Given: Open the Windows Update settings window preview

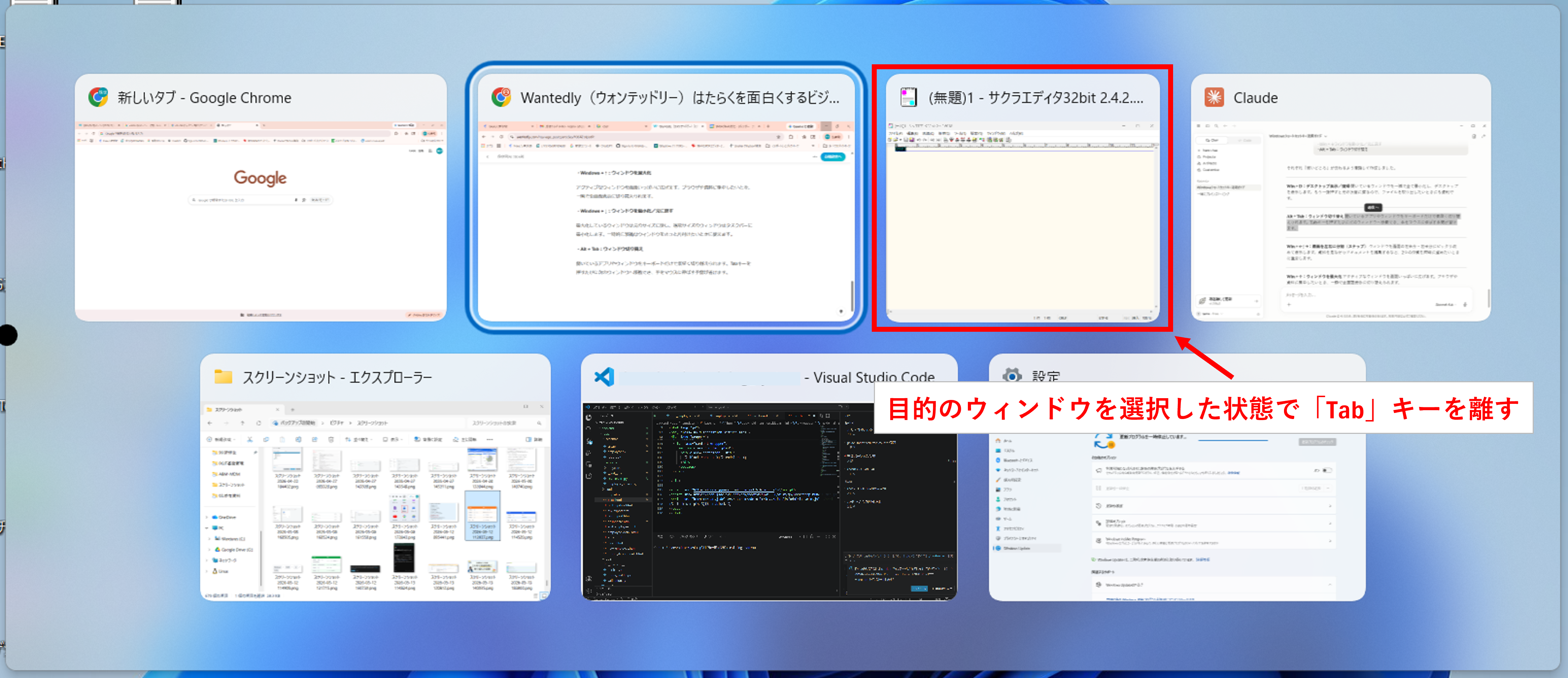Looking at the screenshot, I should [1177, 517].
